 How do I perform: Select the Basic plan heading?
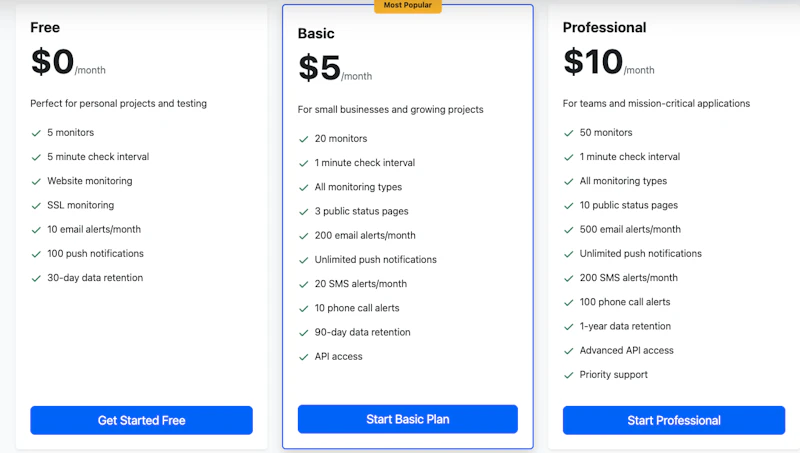(316, 34)
